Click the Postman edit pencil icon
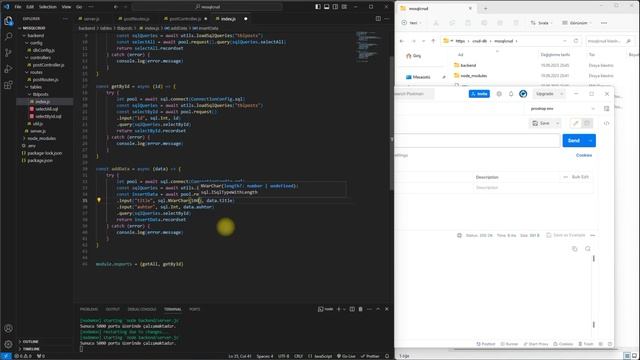640x360 pixels. tap(576, 123)
